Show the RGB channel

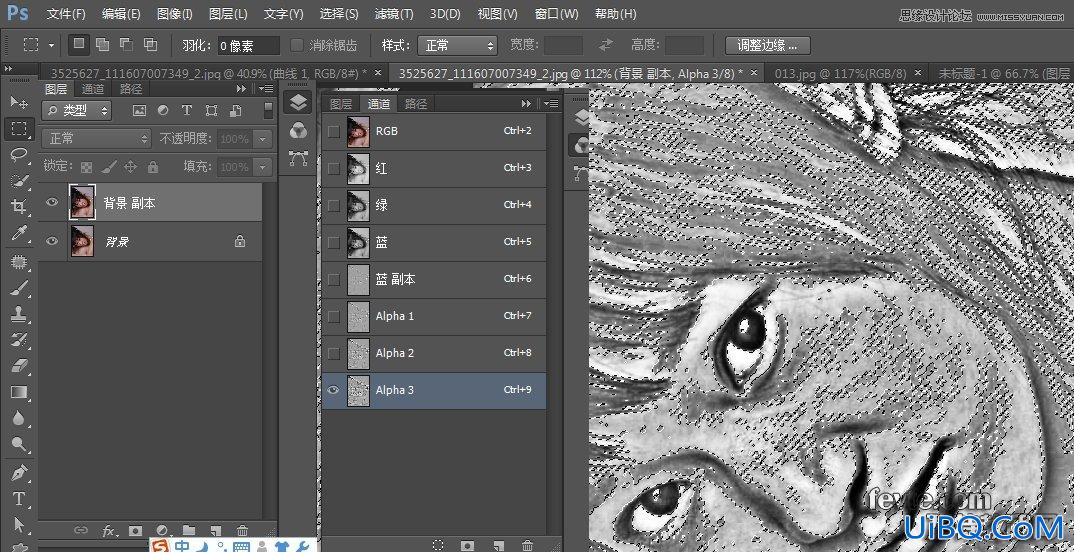coord(334,131)
